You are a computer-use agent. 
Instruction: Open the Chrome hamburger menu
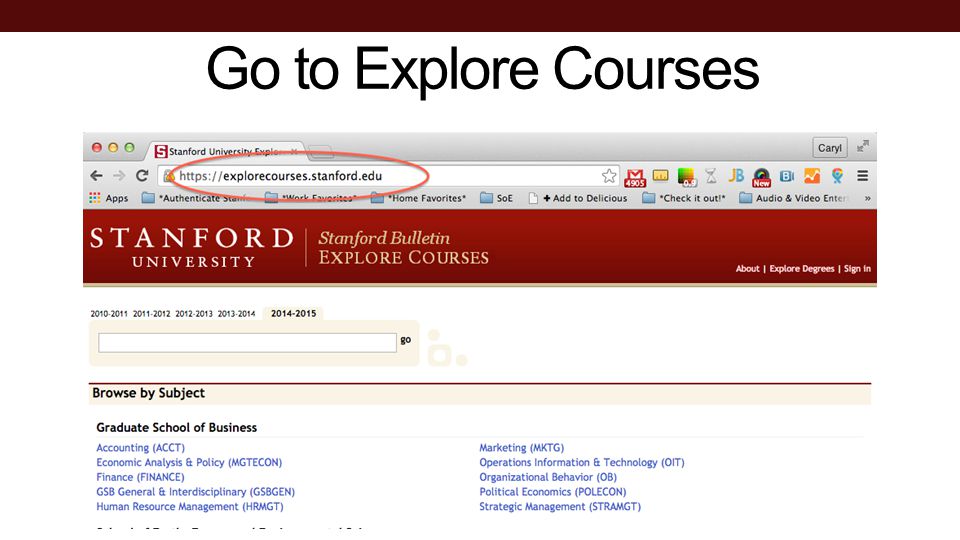pos(863,176)
